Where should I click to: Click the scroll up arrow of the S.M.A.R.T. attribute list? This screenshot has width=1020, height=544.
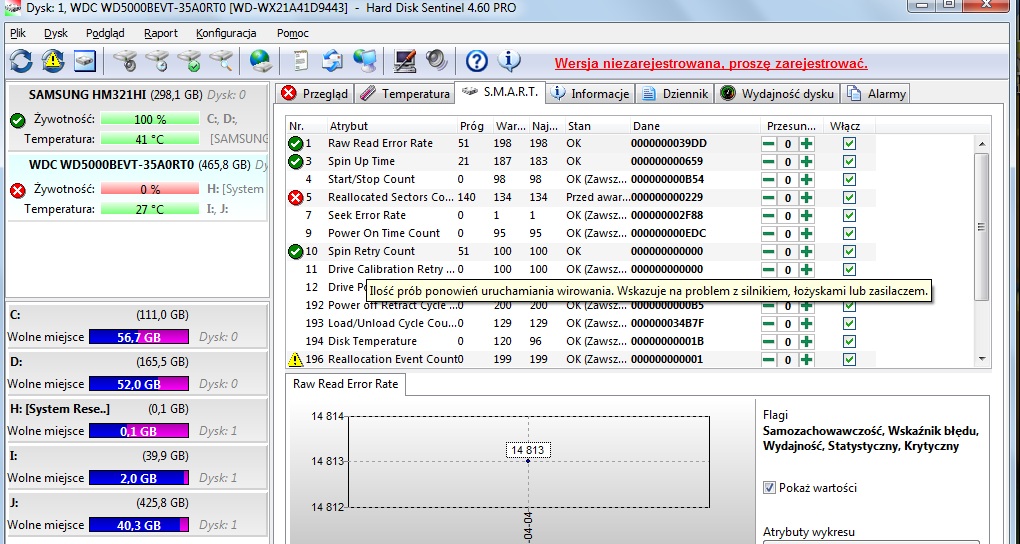point(982,144)
